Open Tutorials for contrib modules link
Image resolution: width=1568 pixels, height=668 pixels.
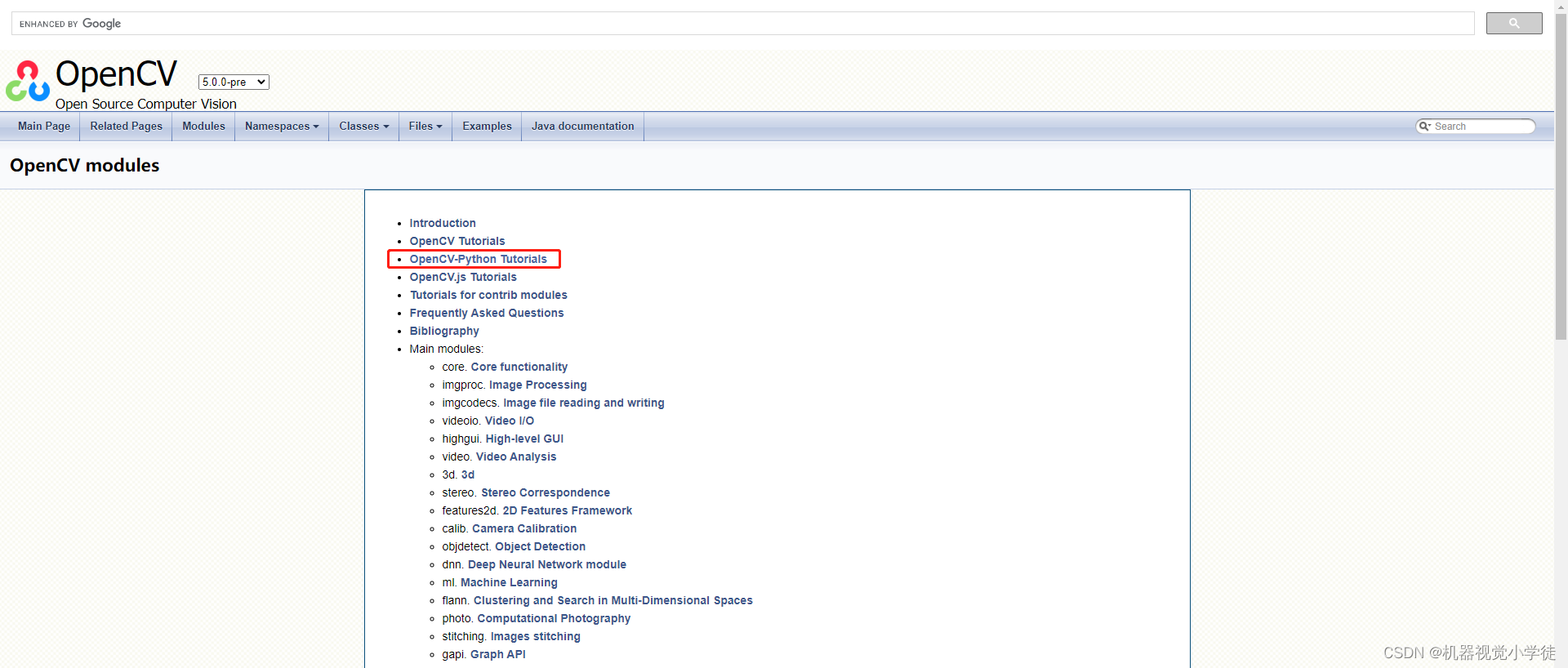pyautogui.click(x=488, y=295)
